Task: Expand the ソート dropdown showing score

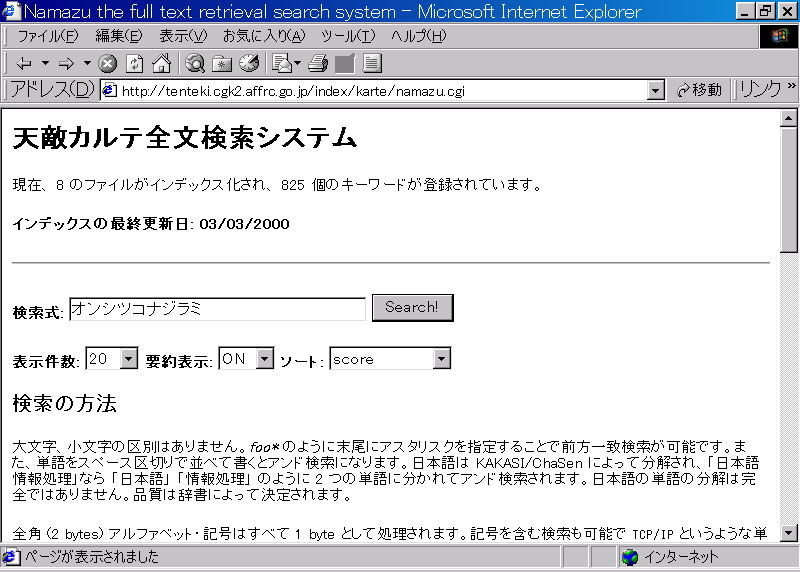Action: click(x=441, y=358)
